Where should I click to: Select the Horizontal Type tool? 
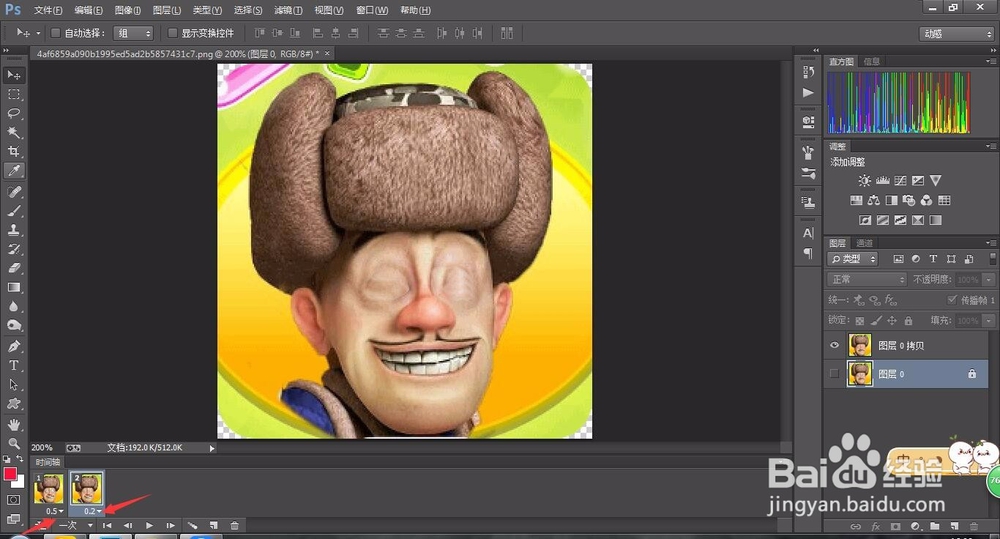click(x=14, y=366)
